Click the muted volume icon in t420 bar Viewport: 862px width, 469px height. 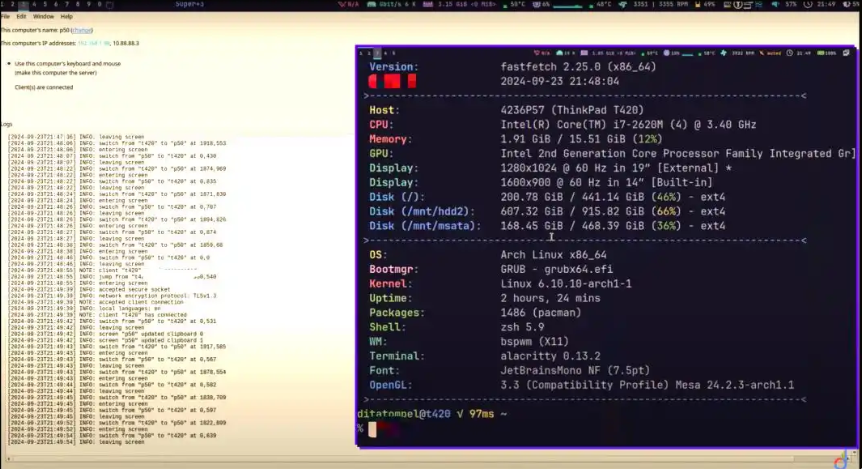pyautogui.click(x=761, y=53)
